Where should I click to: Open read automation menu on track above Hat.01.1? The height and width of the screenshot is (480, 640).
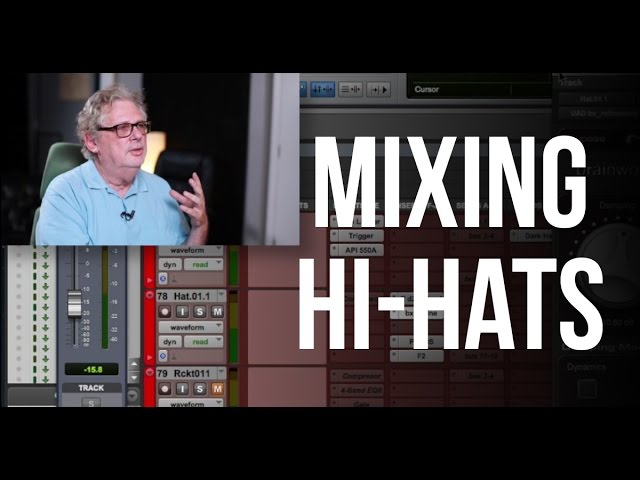click(203, 264)
